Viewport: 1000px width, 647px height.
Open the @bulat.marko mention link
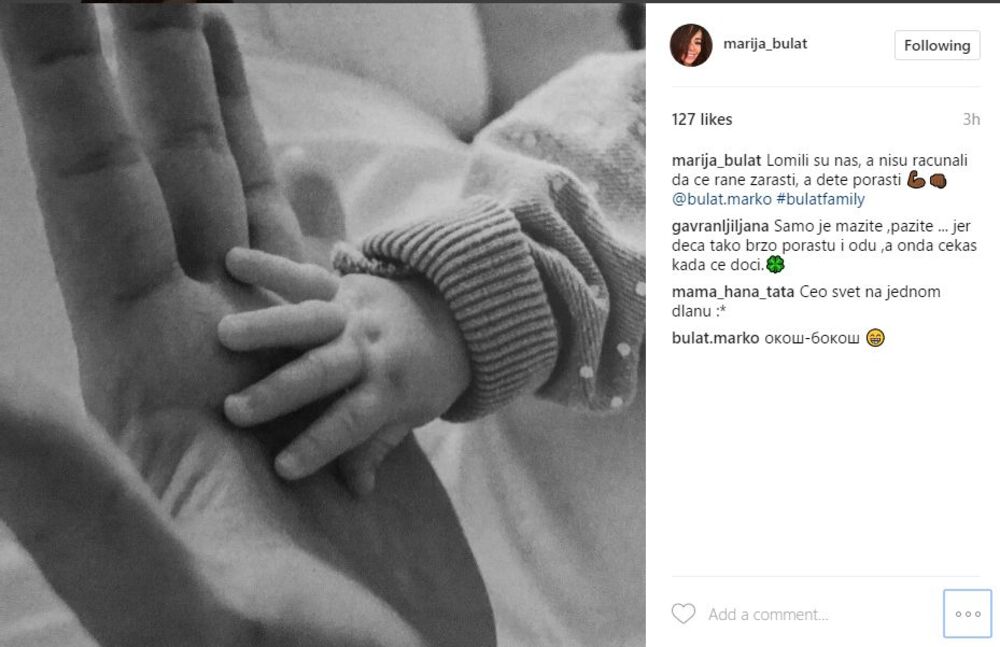click(x=721, y=199)
